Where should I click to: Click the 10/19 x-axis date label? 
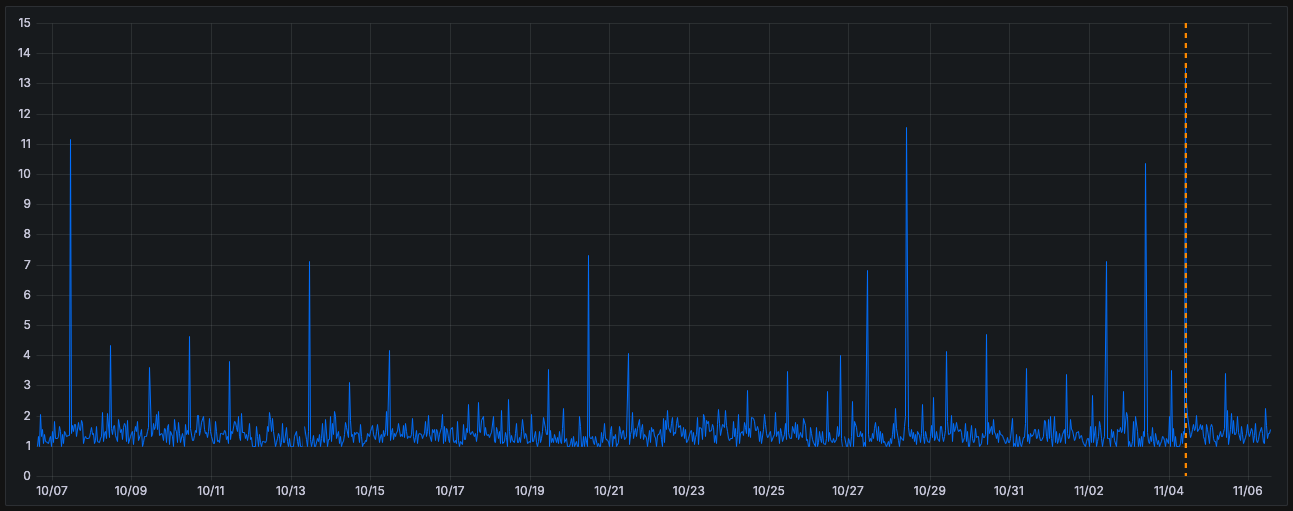click(530, 491)
